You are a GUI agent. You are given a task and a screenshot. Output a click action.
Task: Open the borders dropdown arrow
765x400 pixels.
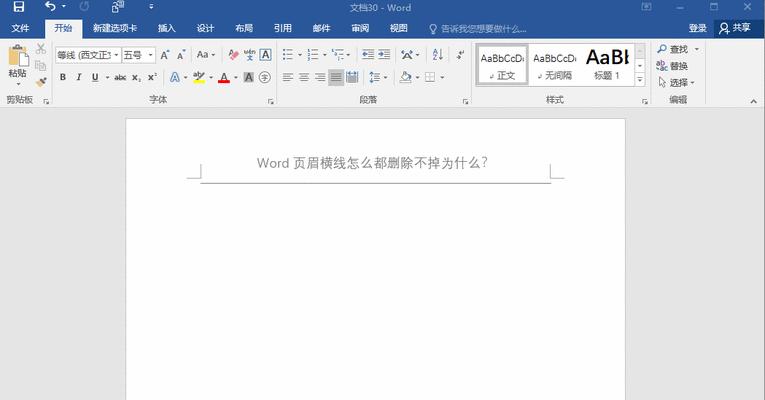click(x=443, y=77)
